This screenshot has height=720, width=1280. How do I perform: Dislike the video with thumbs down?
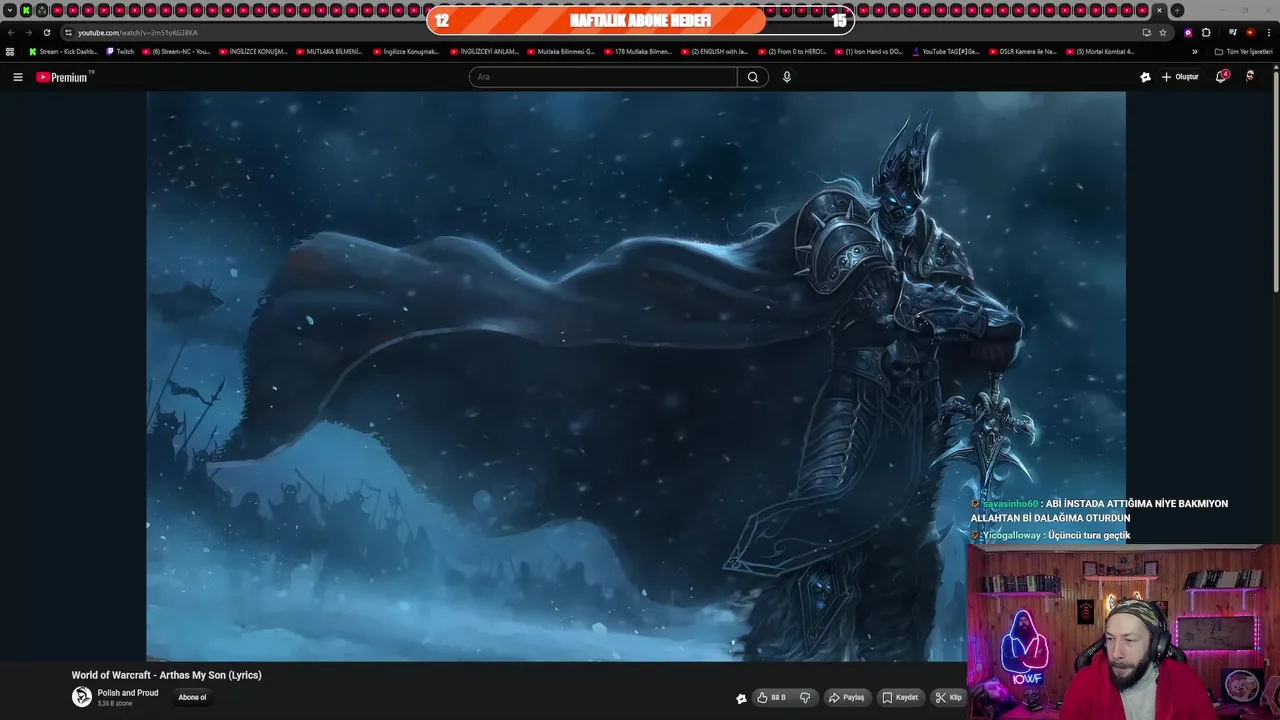(x=805, y=698)
